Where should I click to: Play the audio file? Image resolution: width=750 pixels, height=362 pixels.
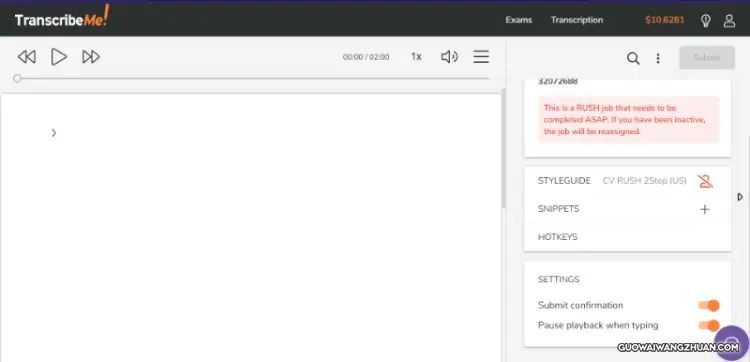(x=59, y=57)
